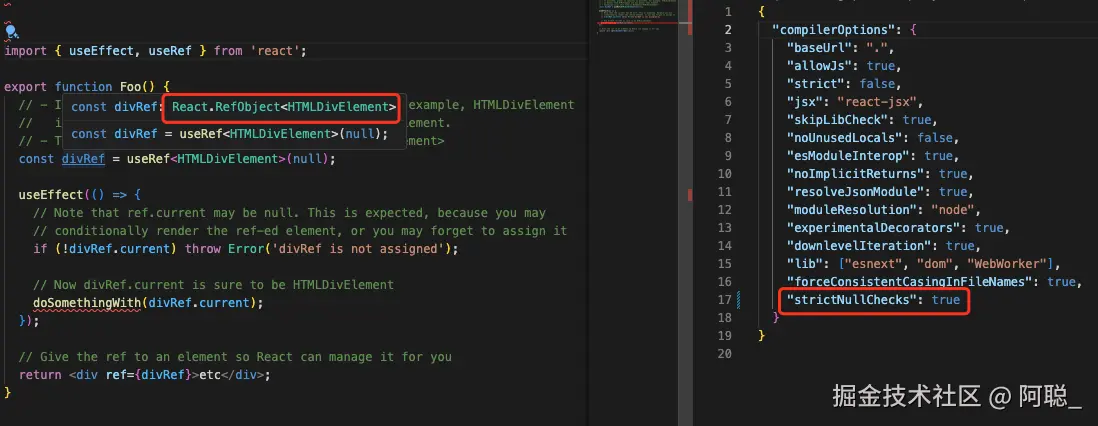Click line number 20 in the gutter
1098x426 pixels.
click(x=725, y=353)
